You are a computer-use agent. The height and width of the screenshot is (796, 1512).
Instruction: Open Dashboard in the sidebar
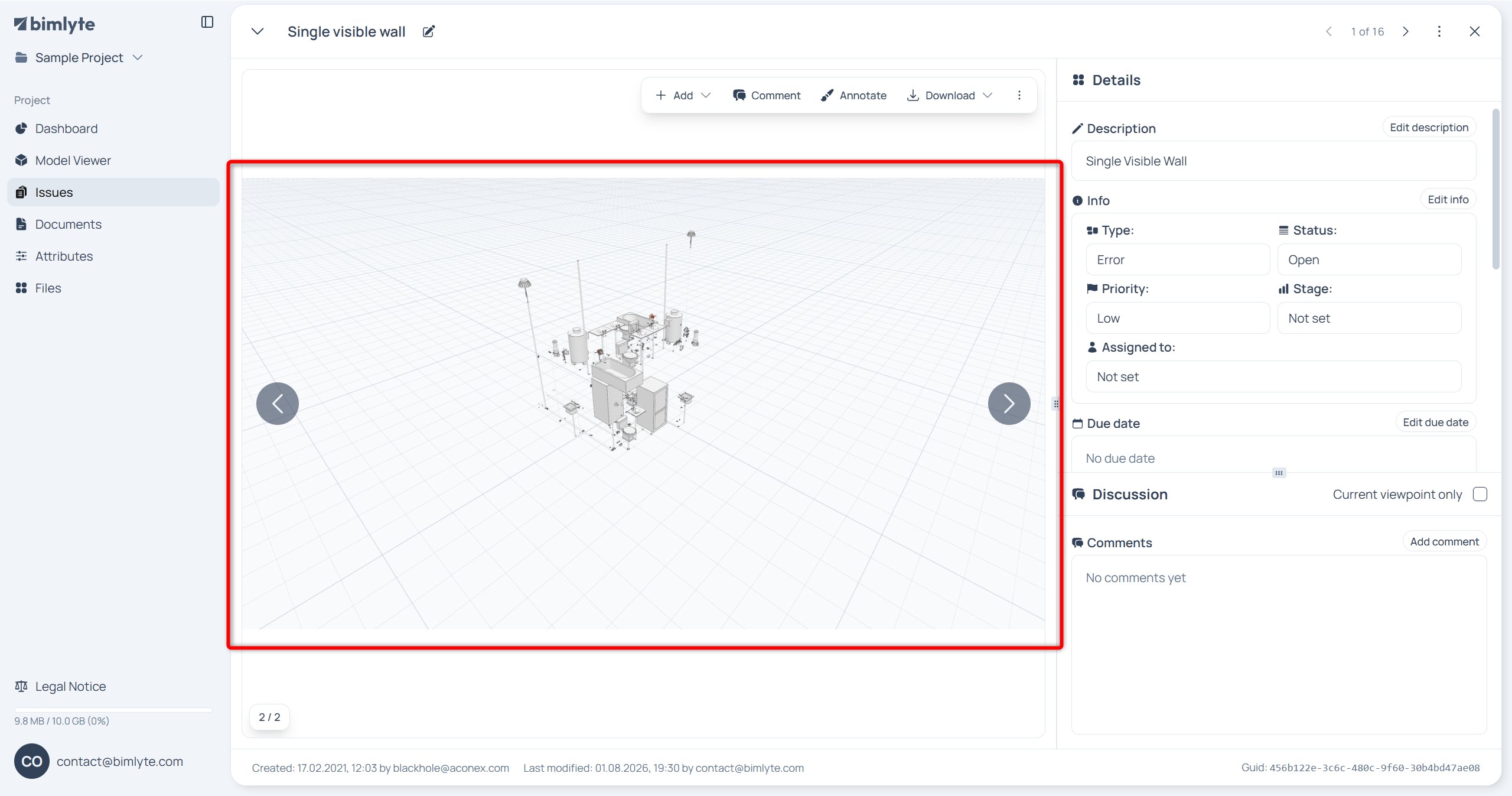pos(113,129)
